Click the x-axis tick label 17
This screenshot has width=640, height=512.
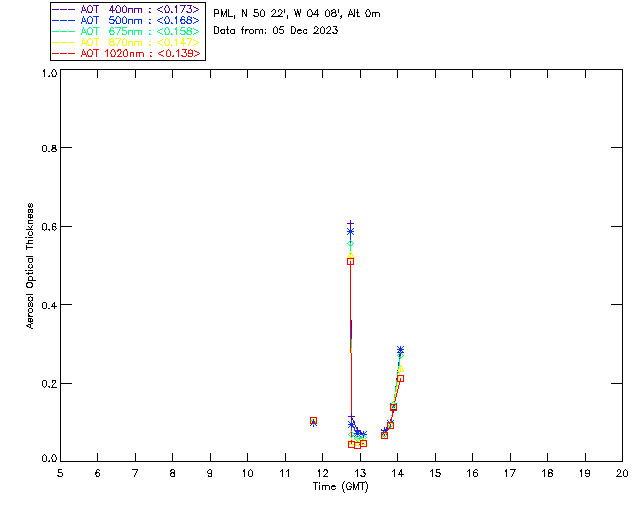point(510,473)
